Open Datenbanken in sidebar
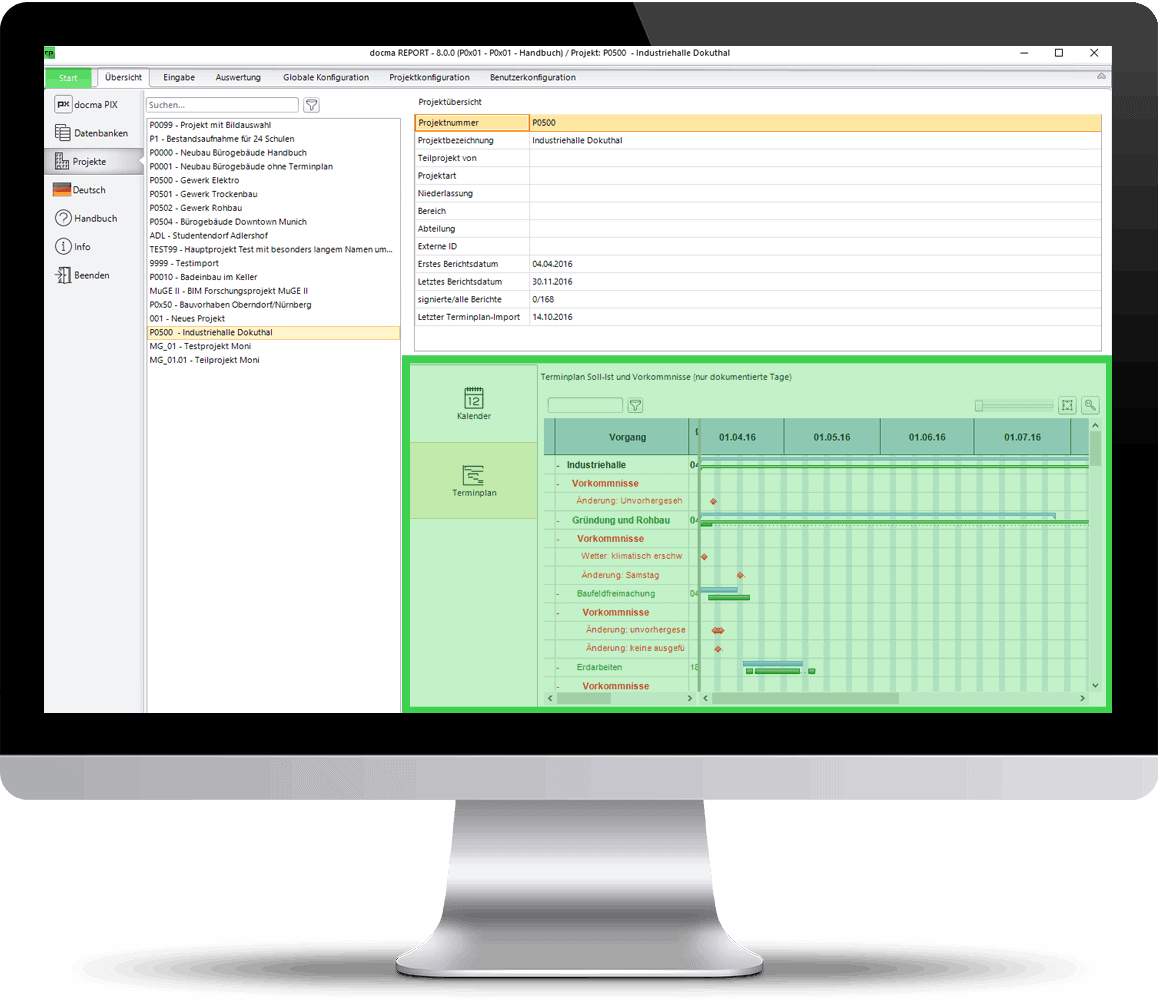The height and width of the screenshot is (1004, 1158). (x=92, y=133)
